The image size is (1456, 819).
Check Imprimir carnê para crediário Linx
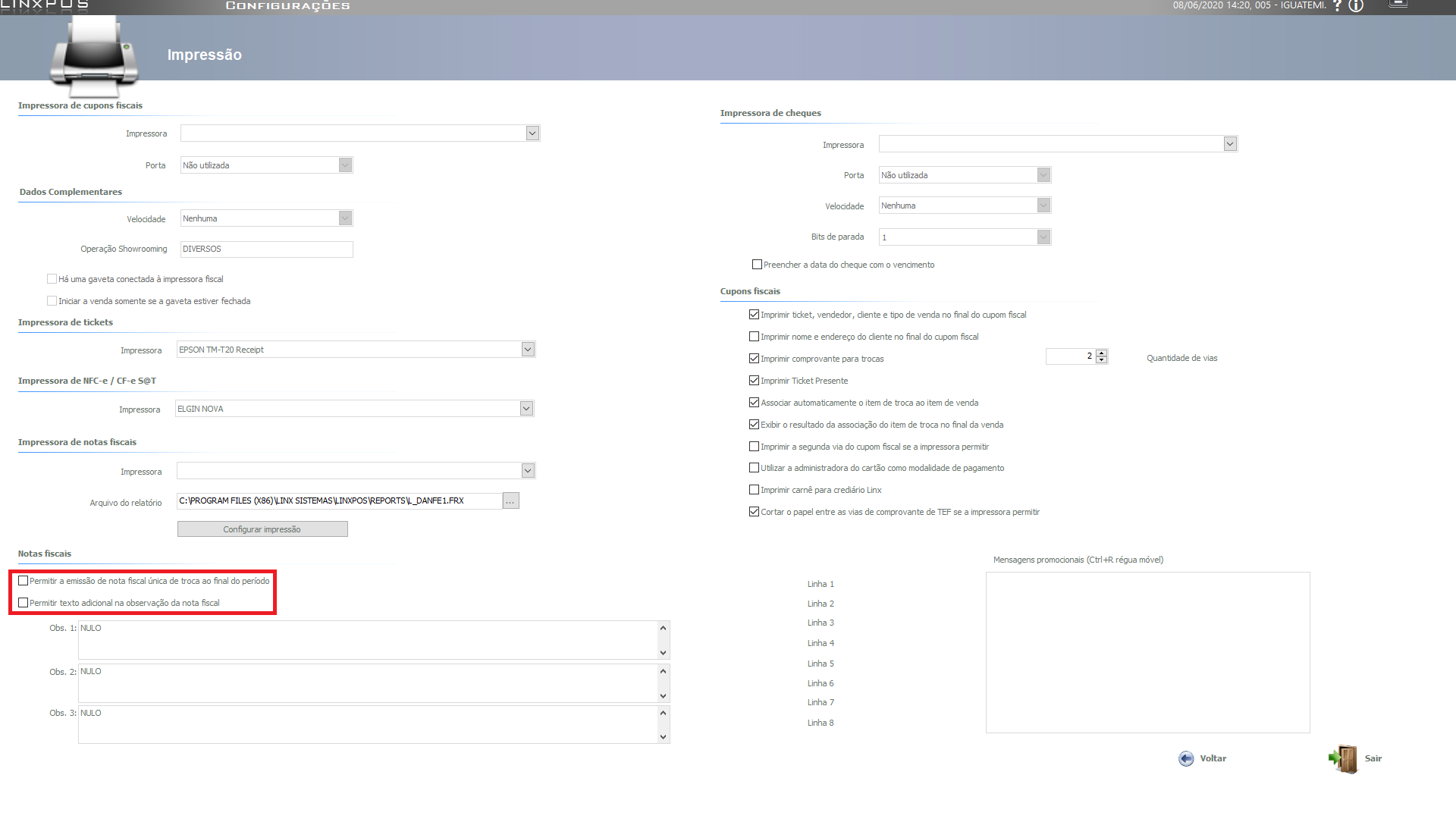coord(754,490)
